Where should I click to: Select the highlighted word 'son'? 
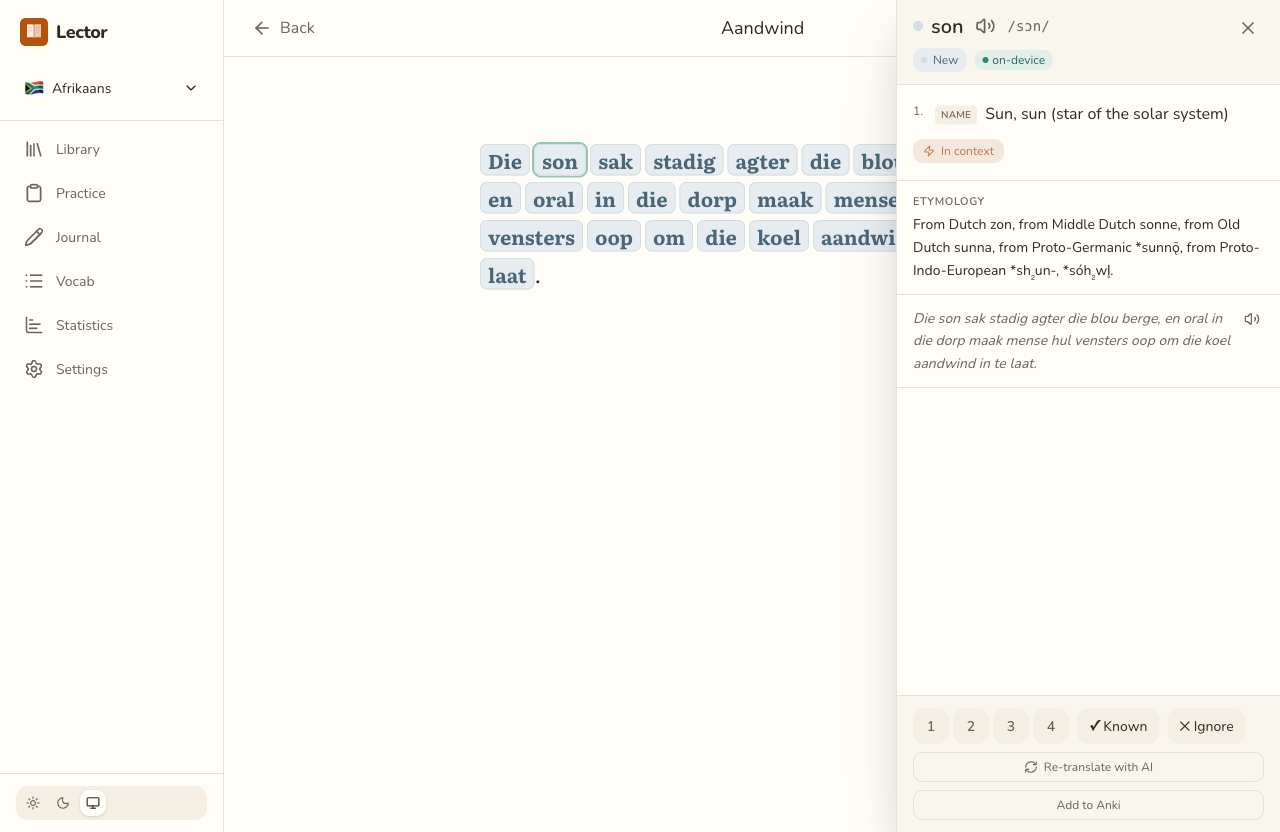click(x=560, y=161)
